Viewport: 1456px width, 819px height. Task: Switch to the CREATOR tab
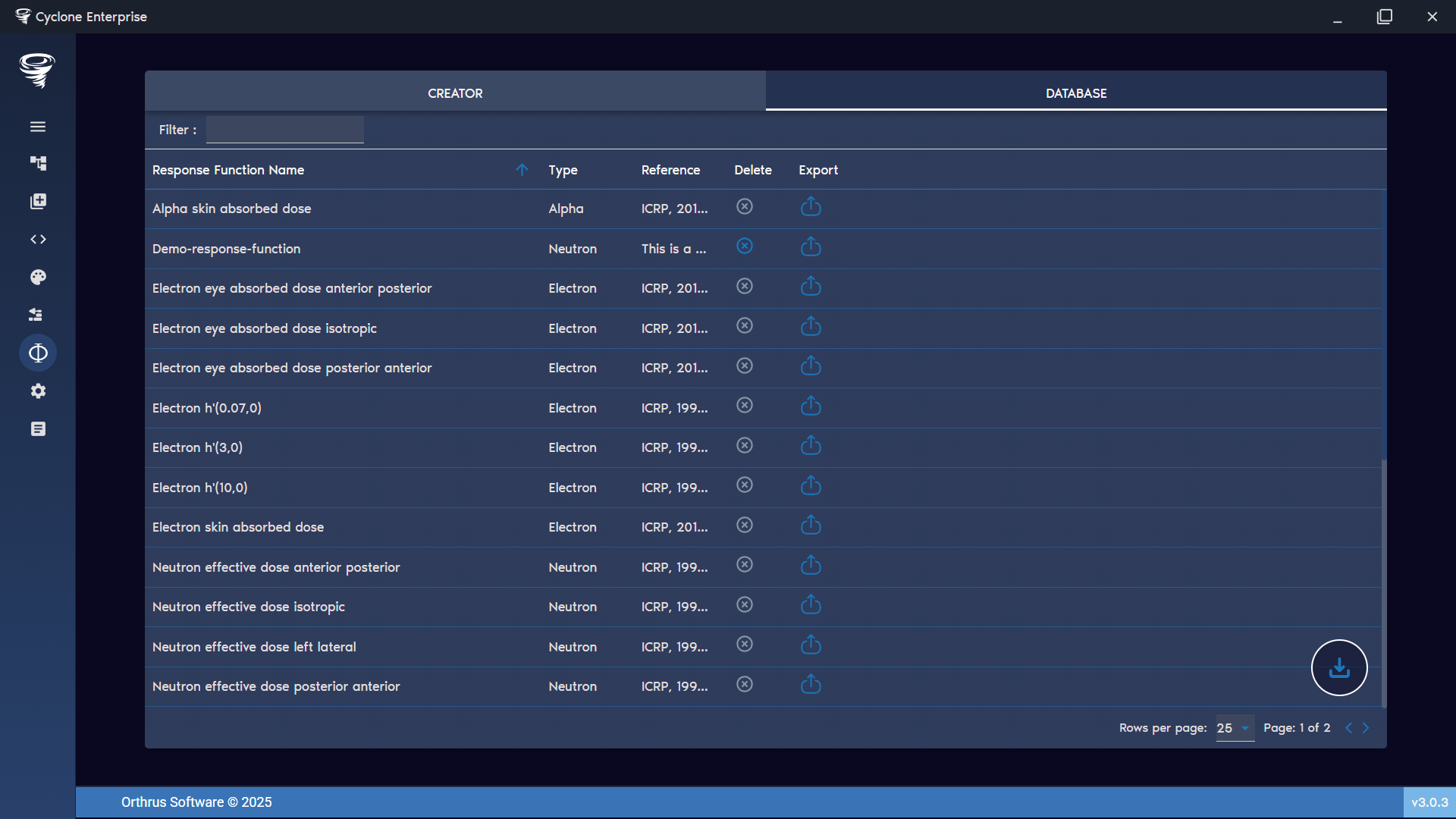pos(455,93)
